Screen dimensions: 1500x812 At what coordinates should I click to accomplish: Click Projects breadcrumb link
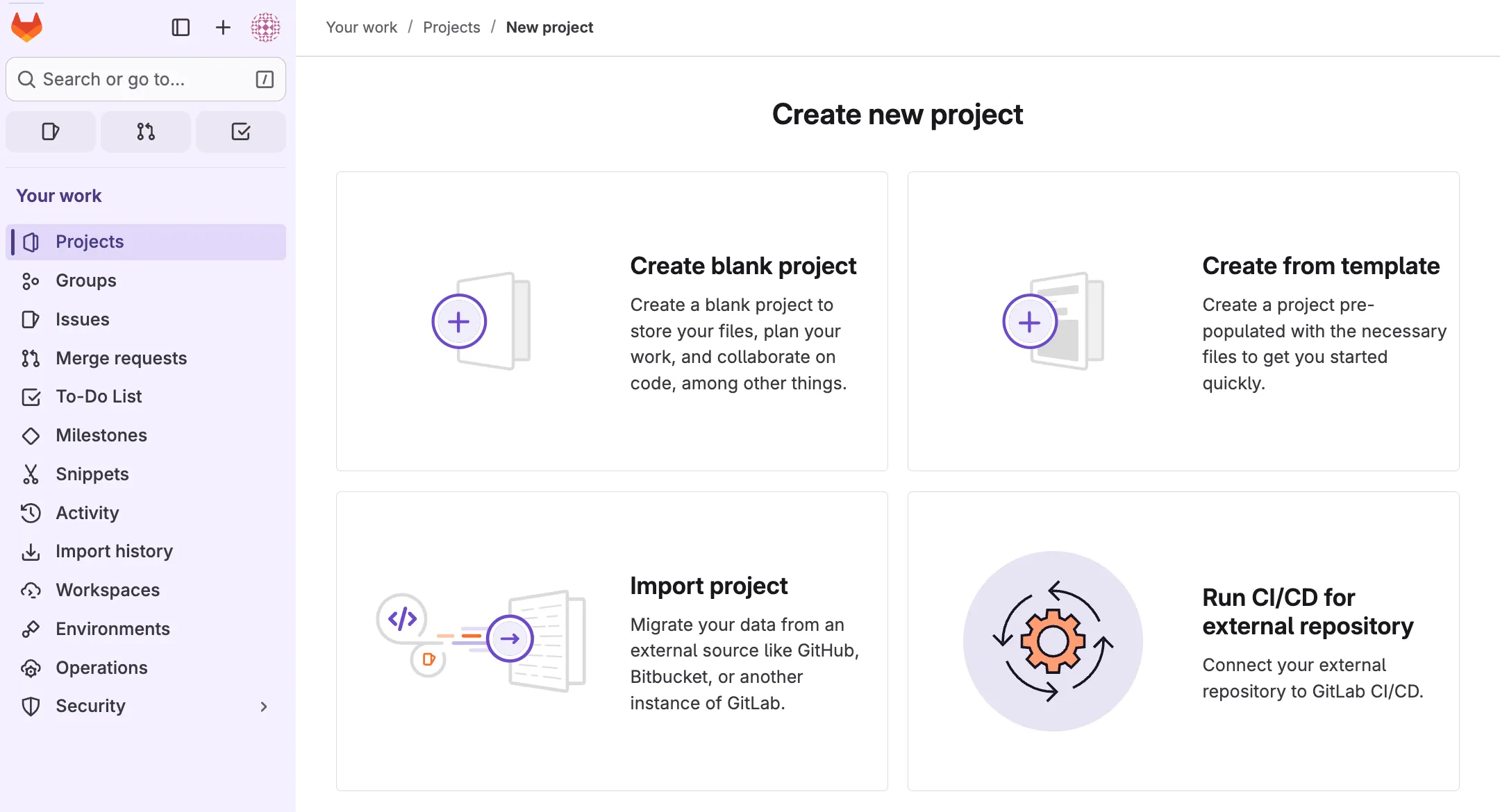[x=451, y=27]
